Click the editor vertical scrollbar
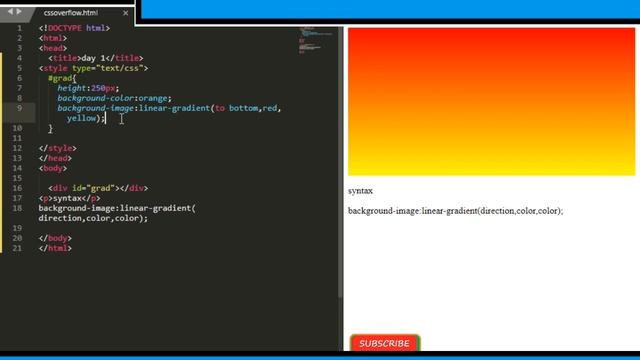 pyautogui.click(x=340, y=163)
